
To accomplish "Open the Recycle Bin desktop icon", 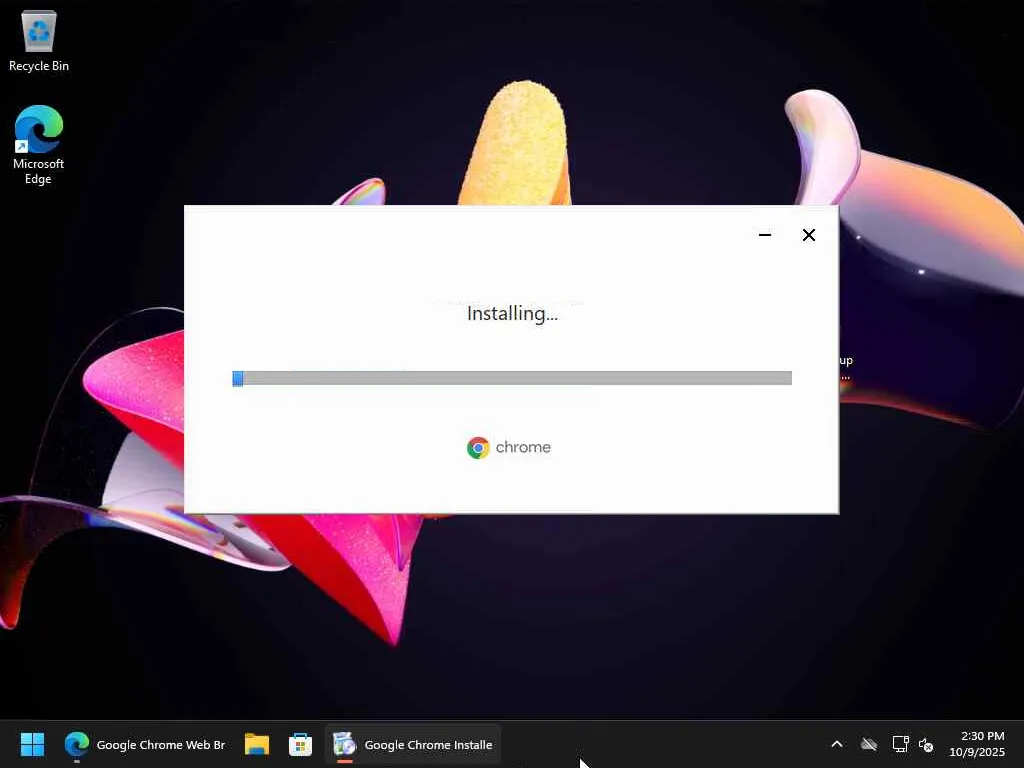I will tap(39, 40).
